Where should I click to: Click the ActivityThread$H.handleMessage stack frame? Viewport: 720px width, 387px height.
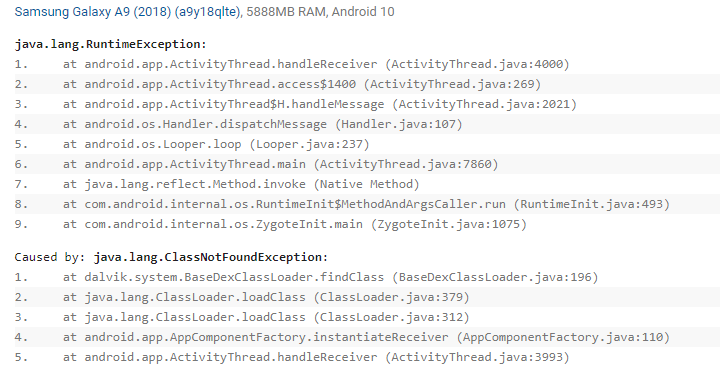(367, 104)
